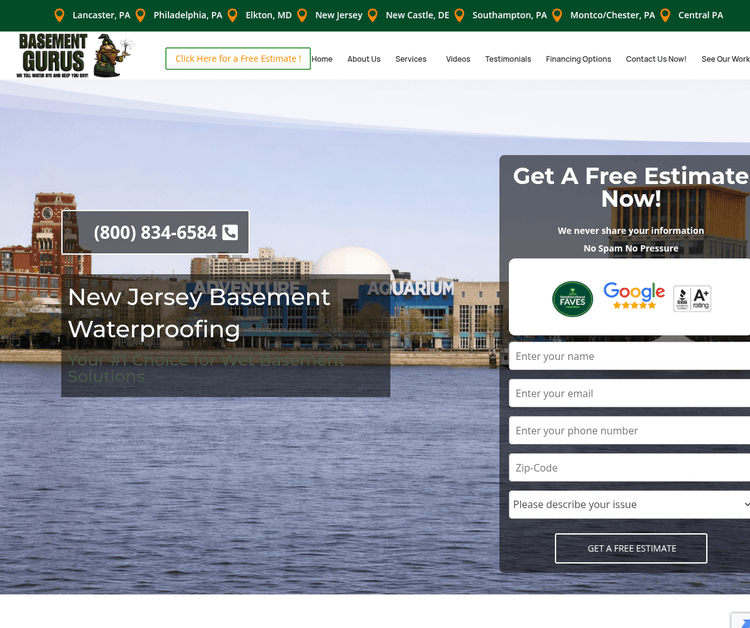This screenshot has height=628, width=750.
Task: Open the Elkton, MD location link
Action: pyautogui.click(x=268, y=15)
